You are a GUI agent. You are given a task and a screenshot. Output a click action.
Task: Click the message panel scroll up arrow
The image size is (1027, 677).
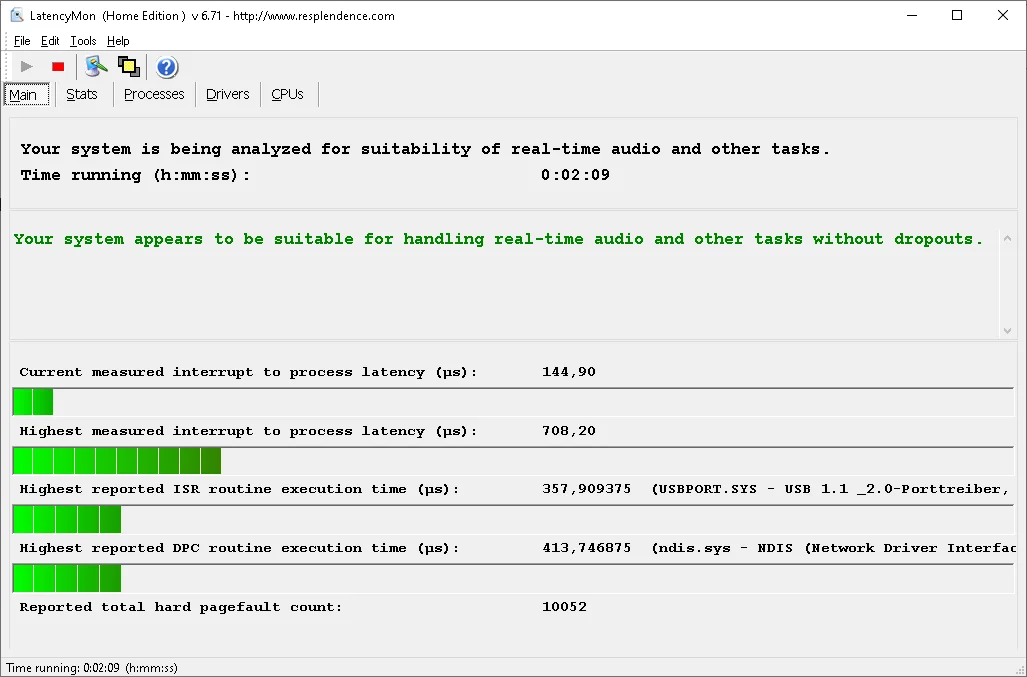pos(1006,239)
